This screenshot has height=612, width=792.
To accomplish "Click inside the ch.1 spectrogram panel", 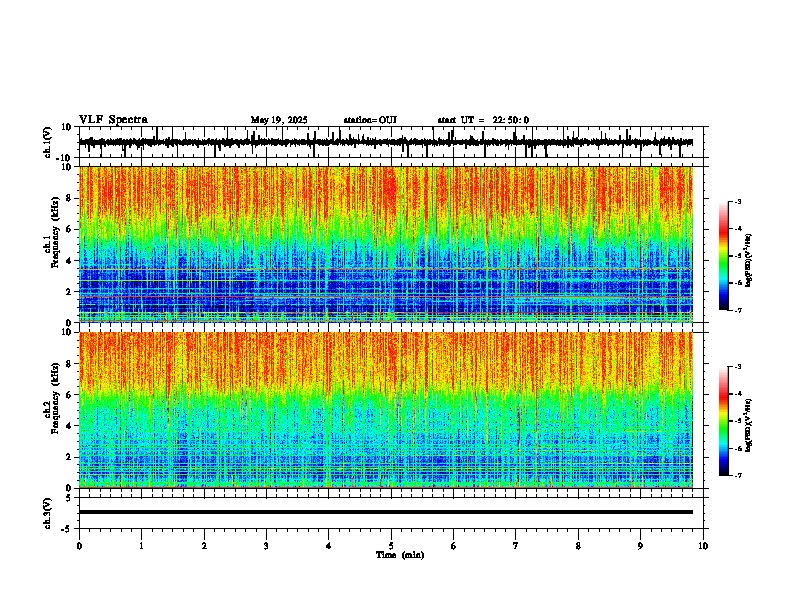I will coord(391,244).
